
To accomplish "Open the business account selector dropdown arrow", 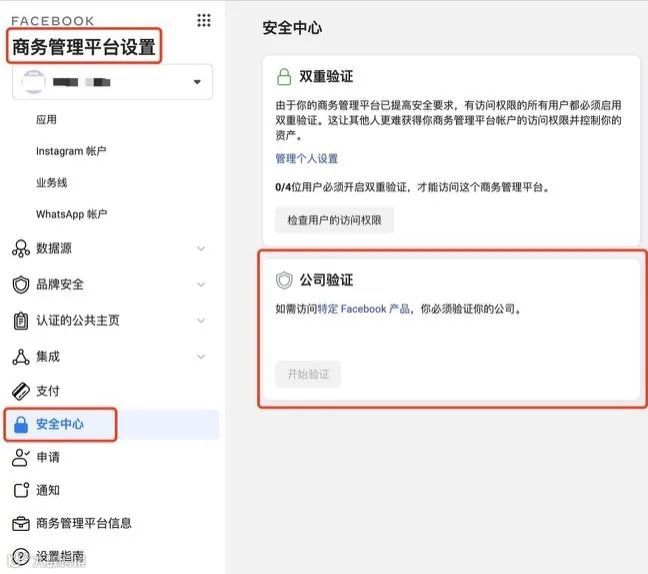I will click(x=197, y=82).
